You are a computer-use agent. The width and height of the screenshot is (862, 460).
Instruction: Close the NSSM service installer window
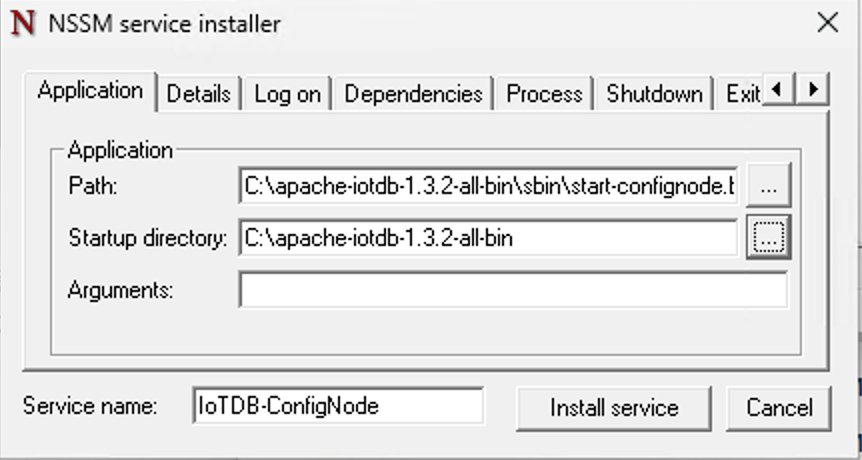point(827,23)
